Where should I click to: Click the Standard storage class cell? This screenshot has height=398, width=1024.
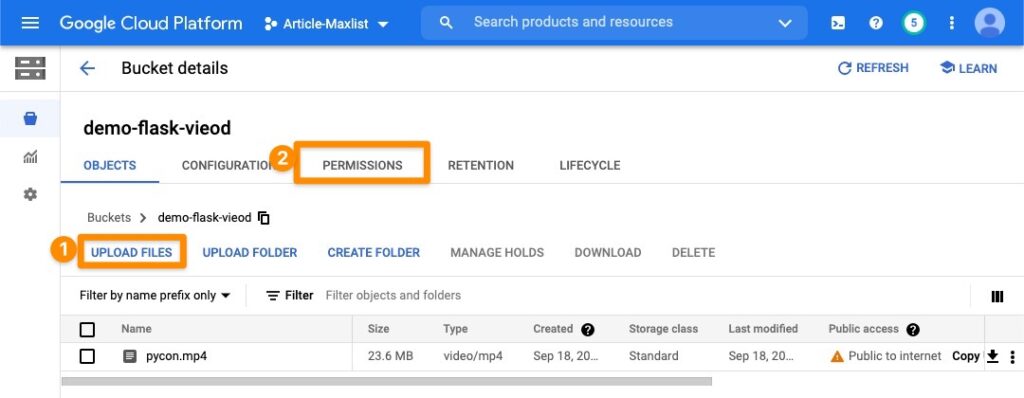pyautogui.click(x=653, y=356)
